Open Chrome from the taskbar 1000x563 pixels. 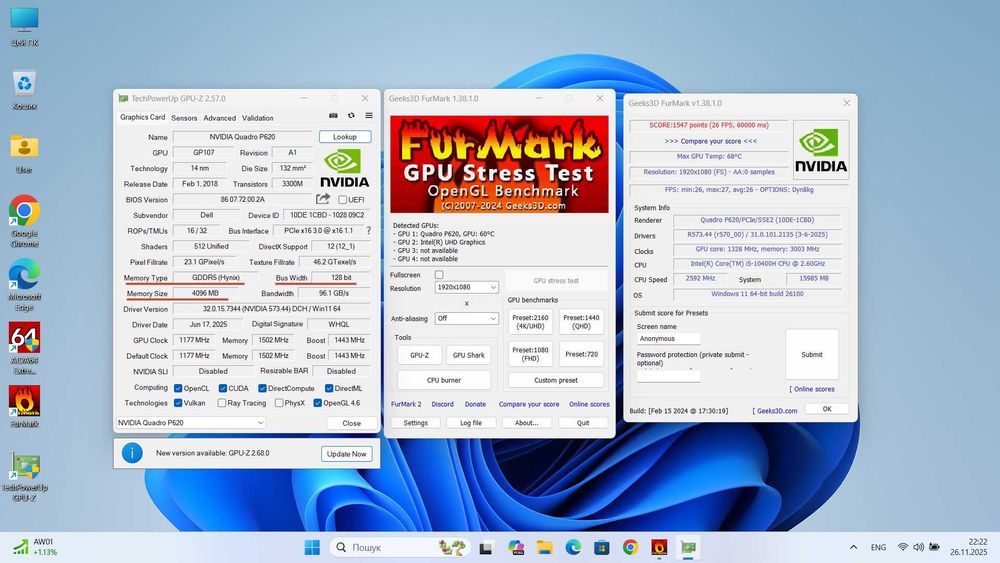[631, 547]
